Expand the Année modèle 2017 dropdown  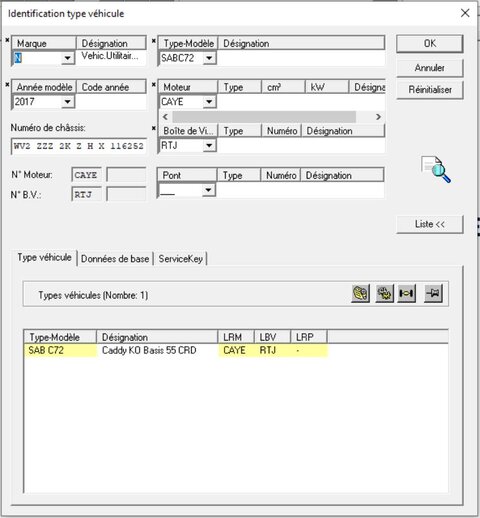point(67,102)
